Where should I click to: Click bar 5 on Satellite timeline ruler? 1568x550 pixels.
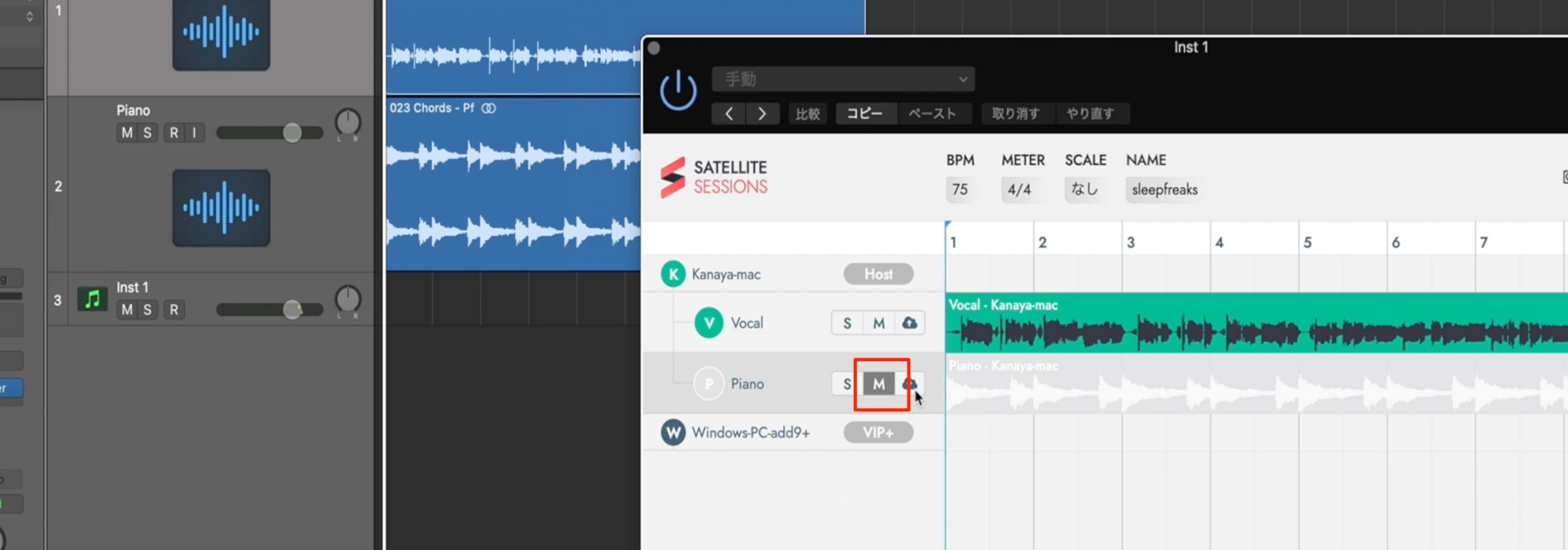1307,243
